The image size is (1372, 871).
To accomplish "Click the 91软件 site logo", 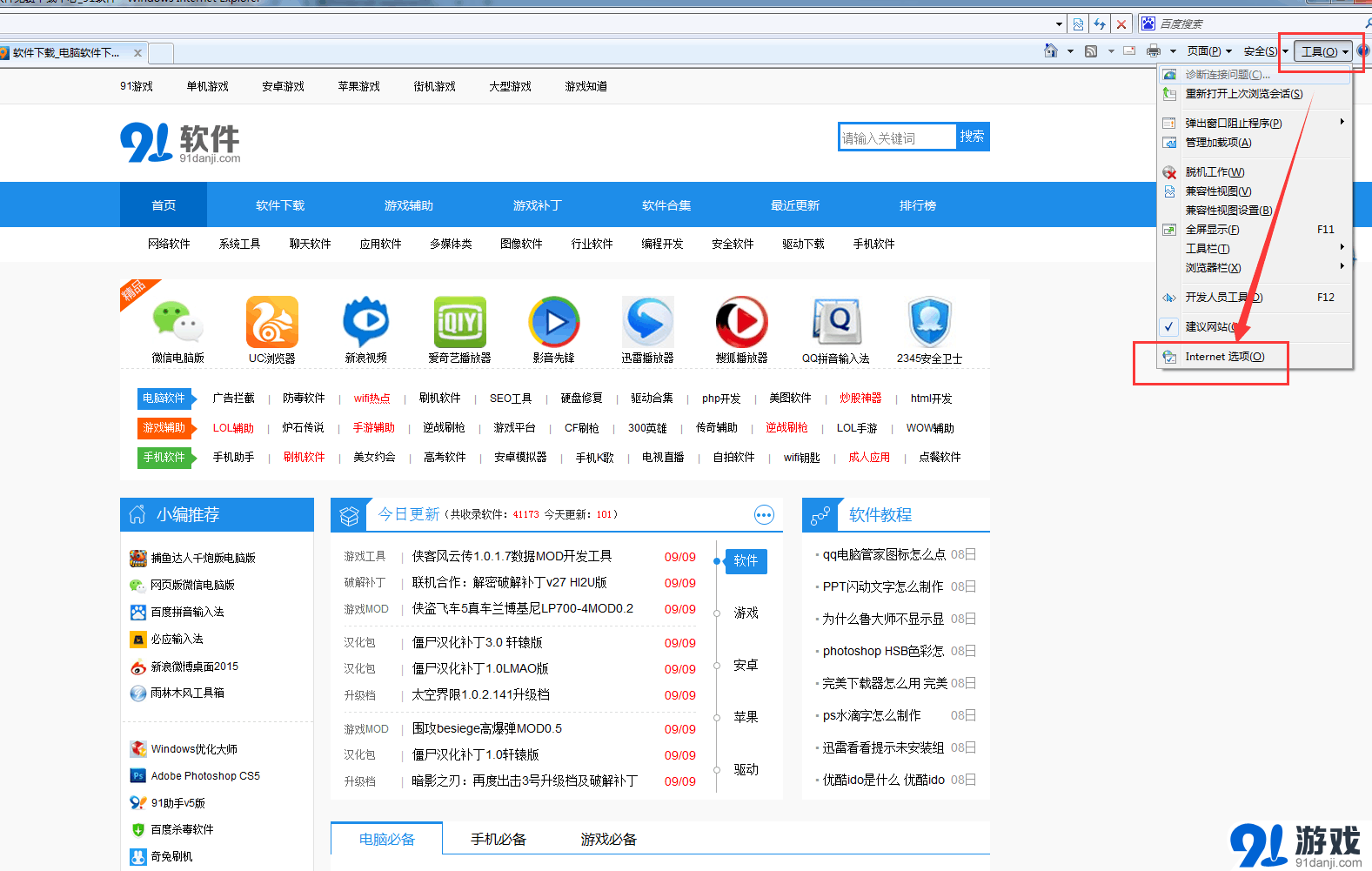I will point(180,142).
